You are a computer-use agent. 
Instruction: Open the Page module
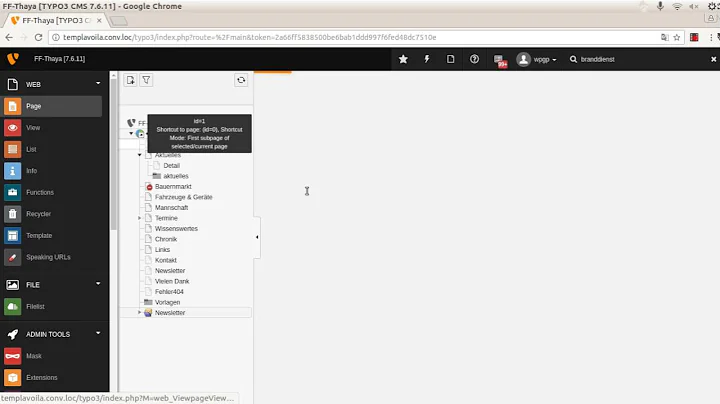51,106
